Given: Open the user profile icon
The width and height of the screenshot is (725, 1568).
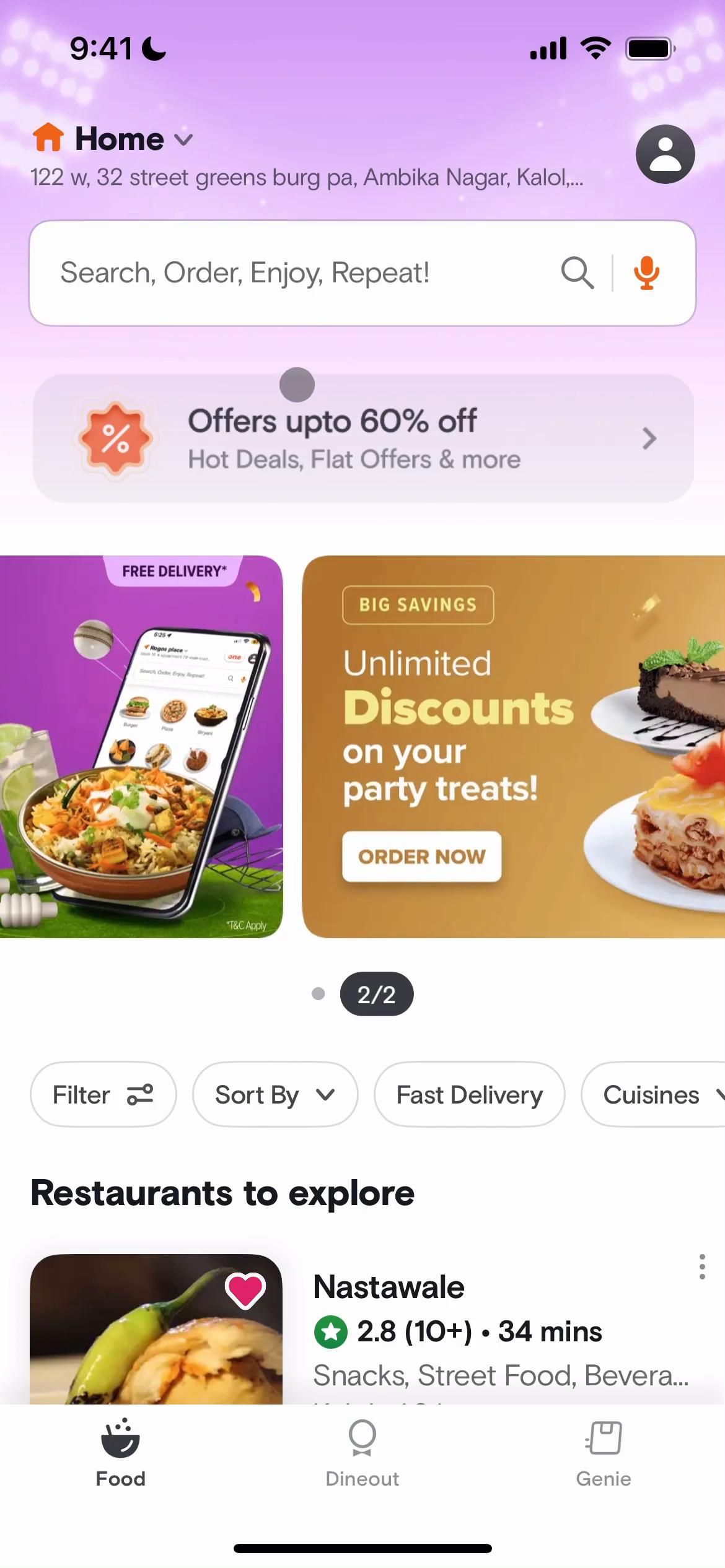Looking at the screenshot, I should click(665, 154).
